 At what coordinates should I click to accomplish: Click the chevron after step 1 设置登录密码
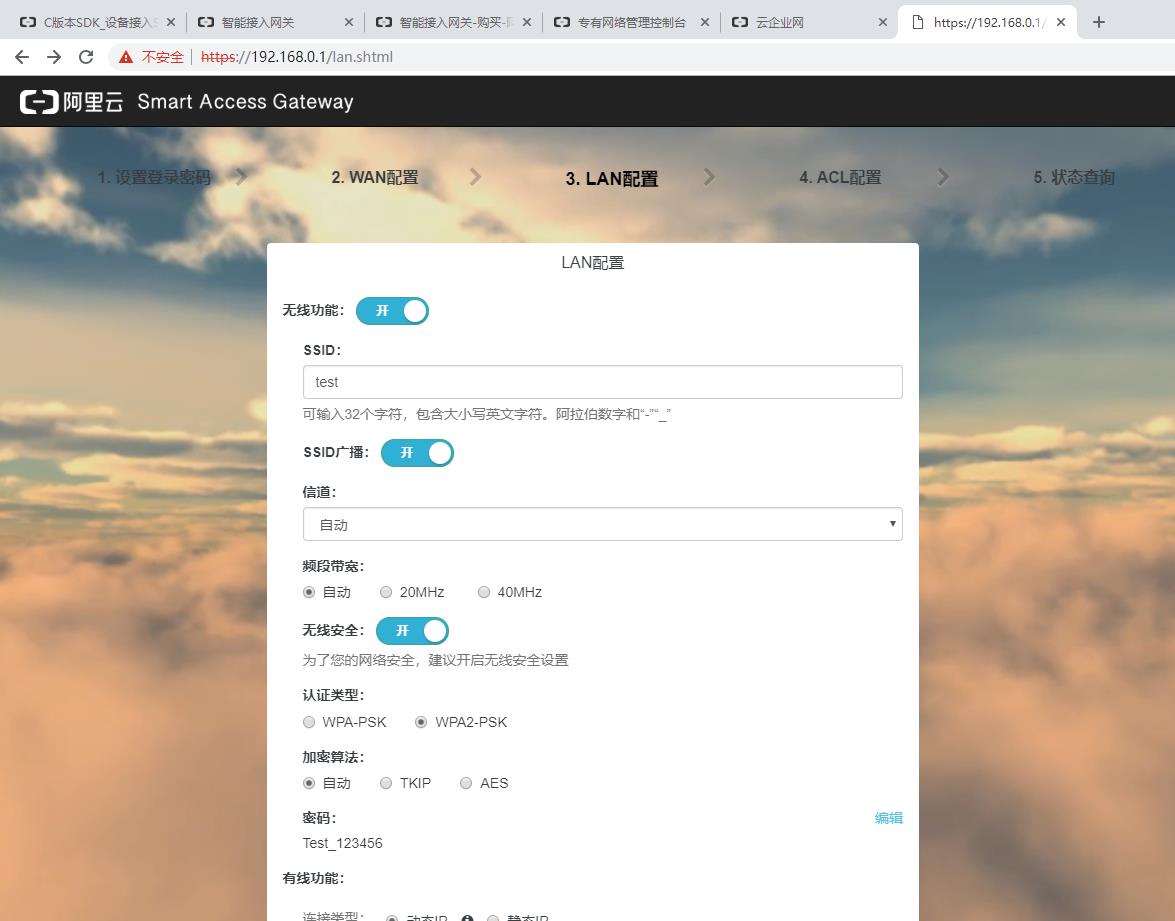[x=241, y=177]
